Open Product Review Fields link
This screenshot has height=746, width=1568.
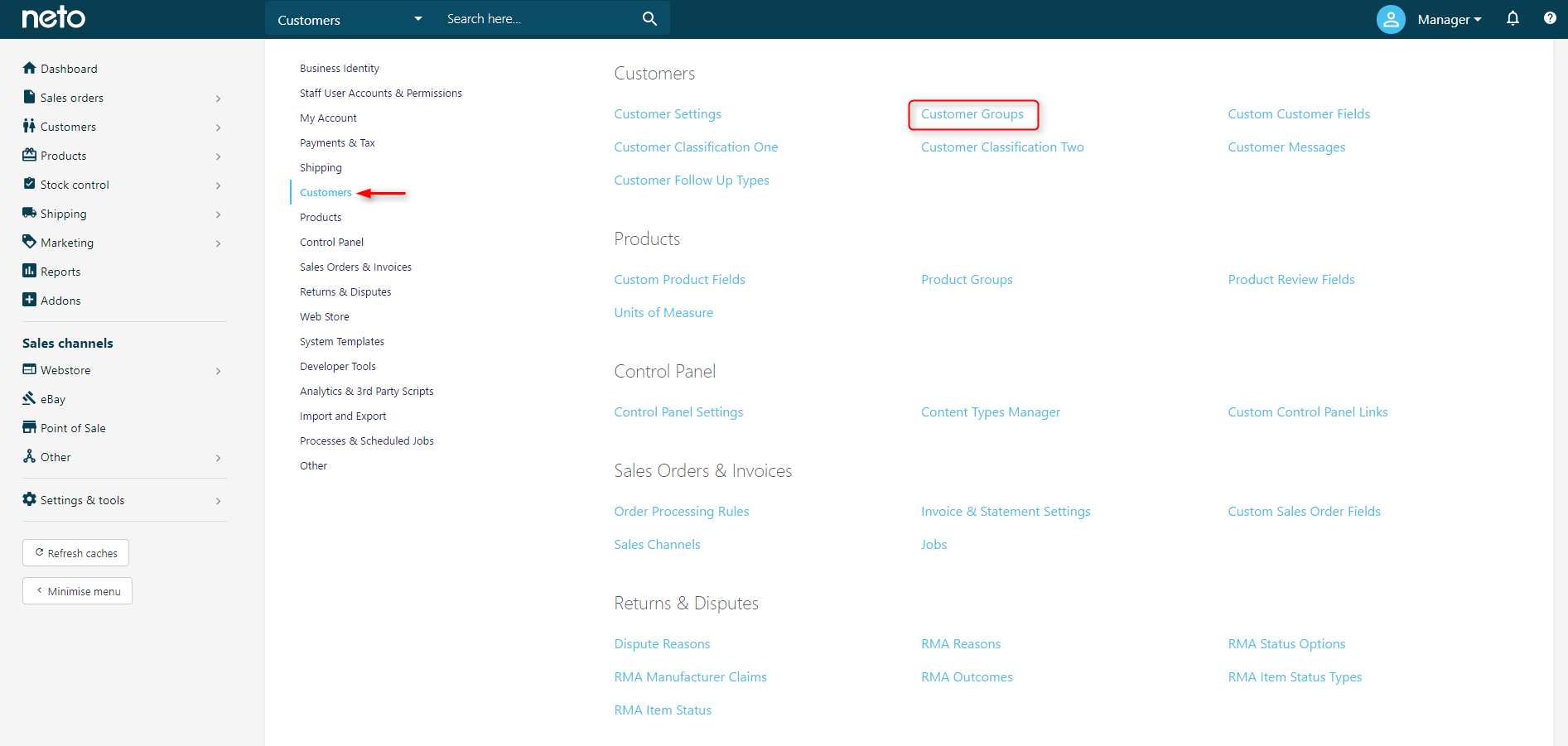click(x=1291, y=280)
